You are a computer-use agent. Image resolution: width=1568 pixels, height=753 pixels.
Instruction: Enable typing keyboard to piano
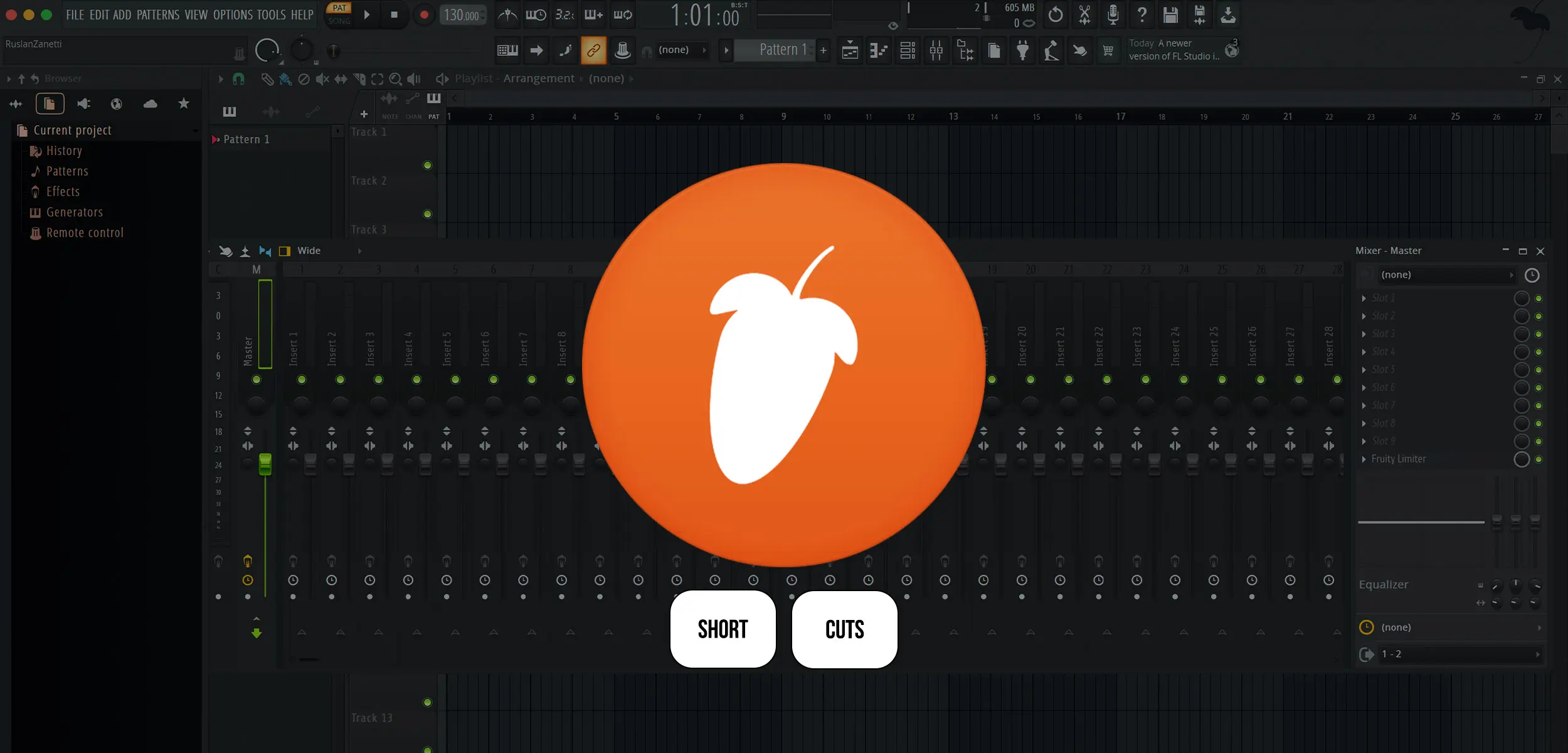(507, 50)
